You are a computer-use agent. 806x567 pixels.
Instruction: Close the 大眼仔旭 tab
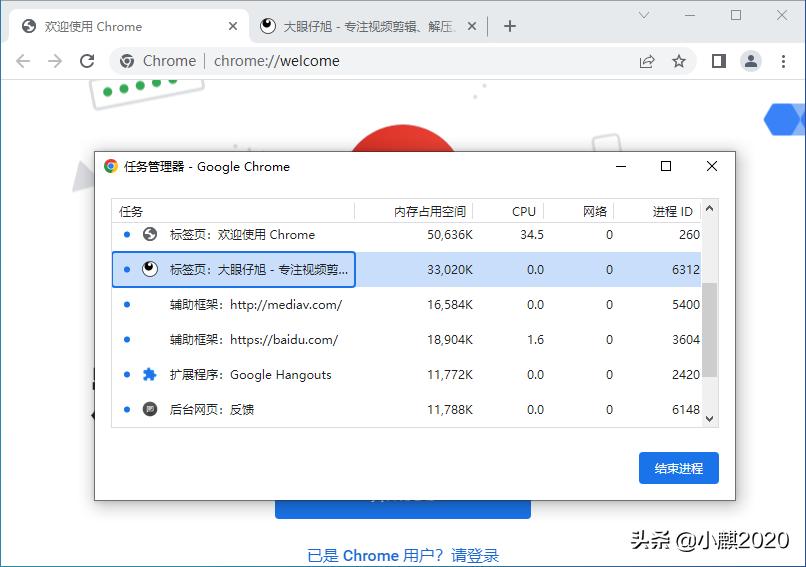point(472,26)
